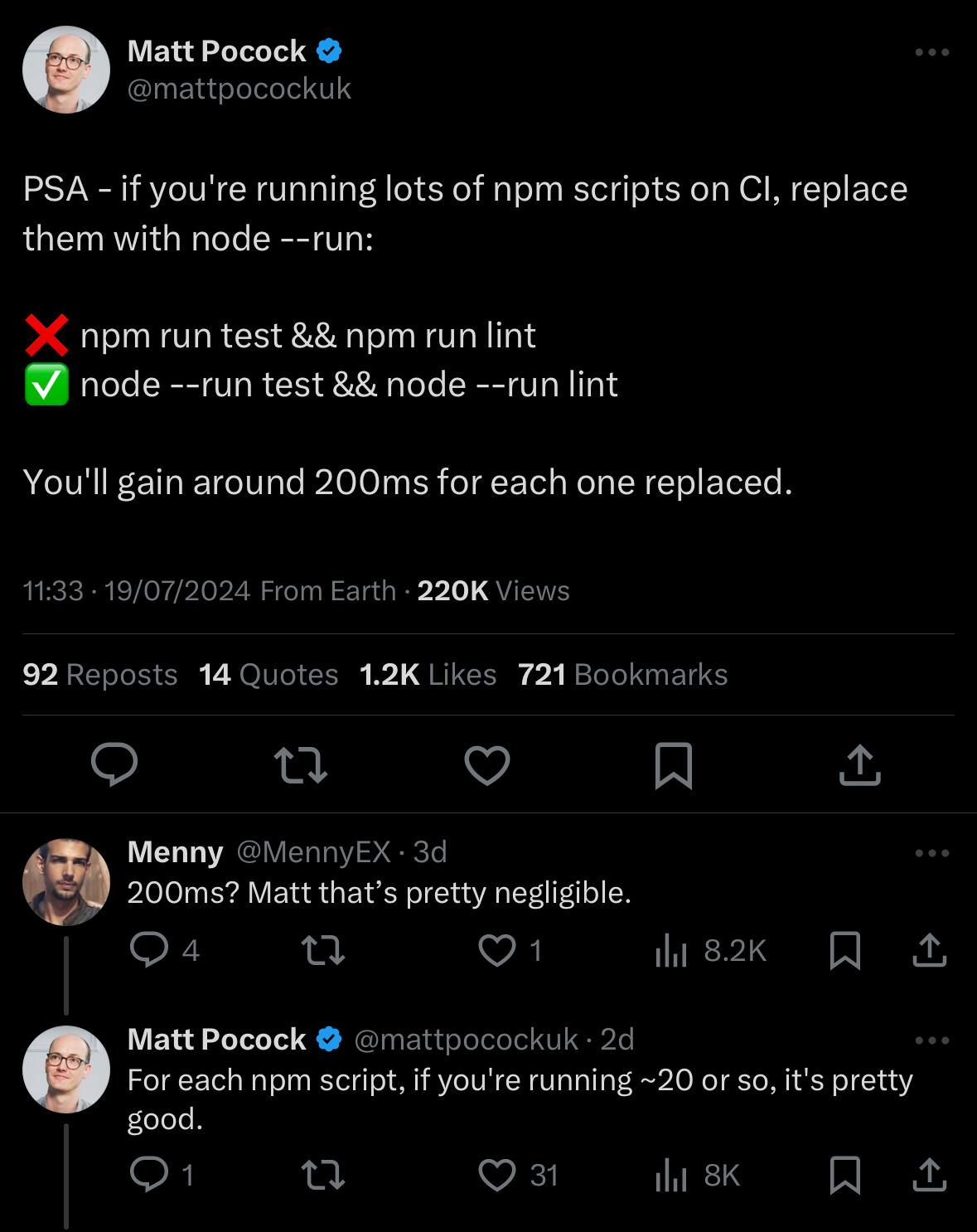977x1232 pixels.
Task: View analytics on Menny's reply
Action: (x=671, y=952)
